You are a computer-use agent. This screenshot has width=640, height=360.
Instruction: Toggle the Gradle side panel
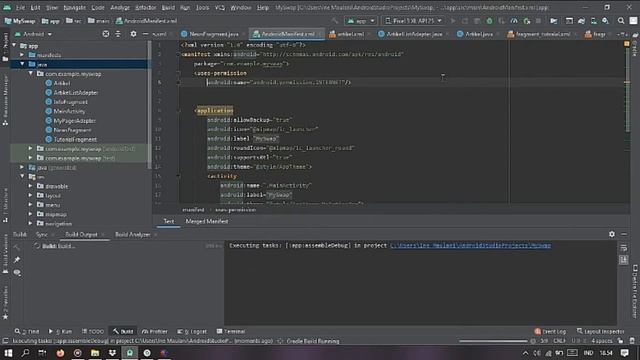click(x=635, y=45)
